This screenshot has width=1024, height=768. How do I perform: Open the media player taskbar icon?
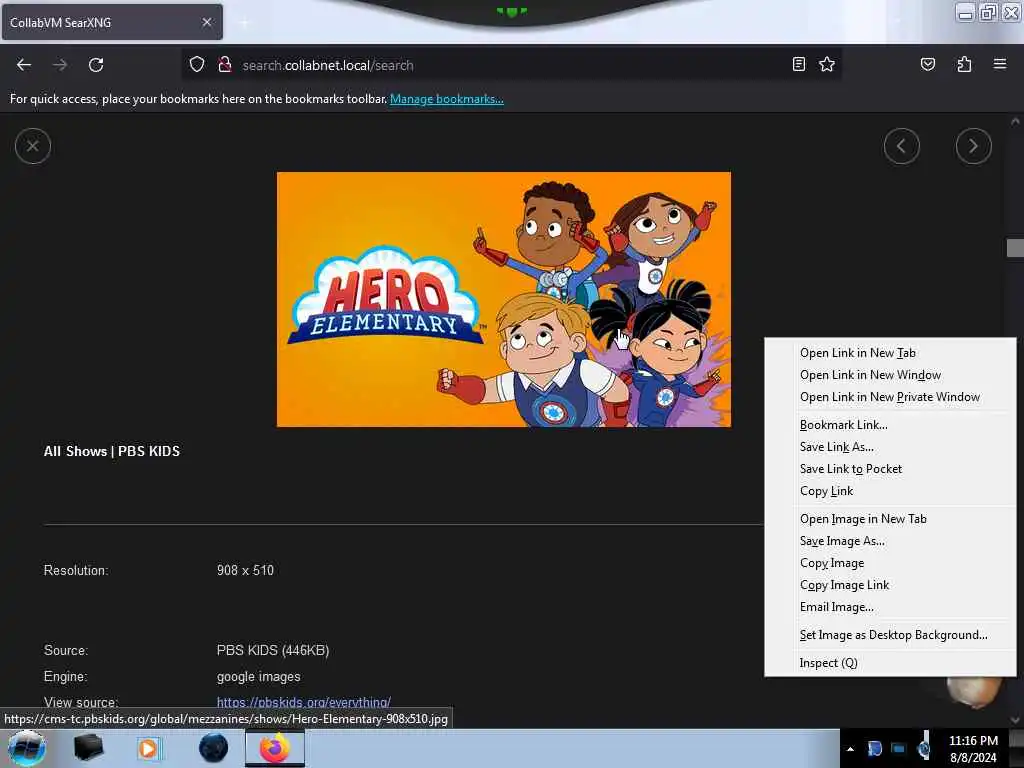pos(148,748)
